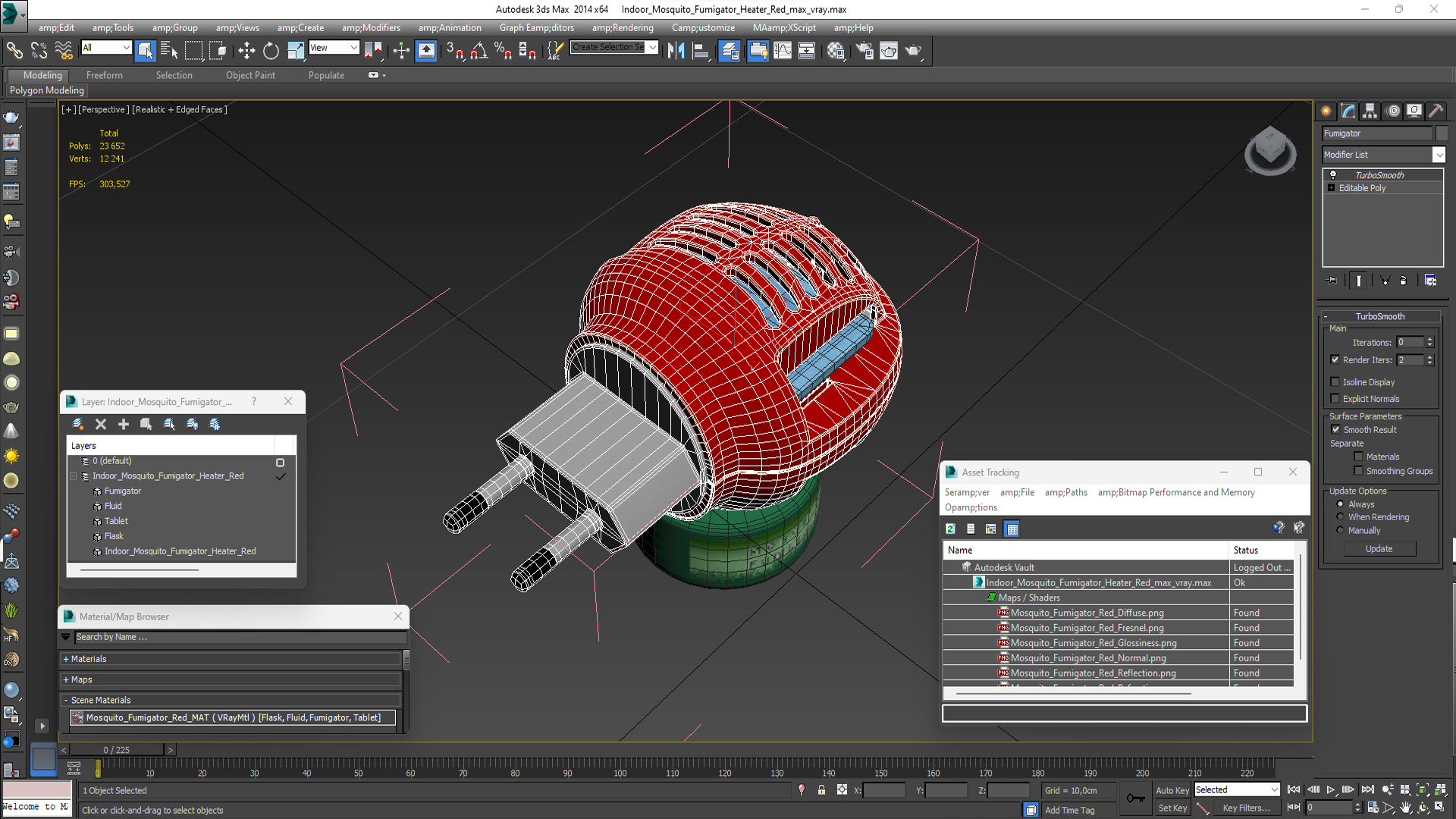
Task: Click the Layer dialog horizontal scrollbar
Action: (x=140, y=570)
